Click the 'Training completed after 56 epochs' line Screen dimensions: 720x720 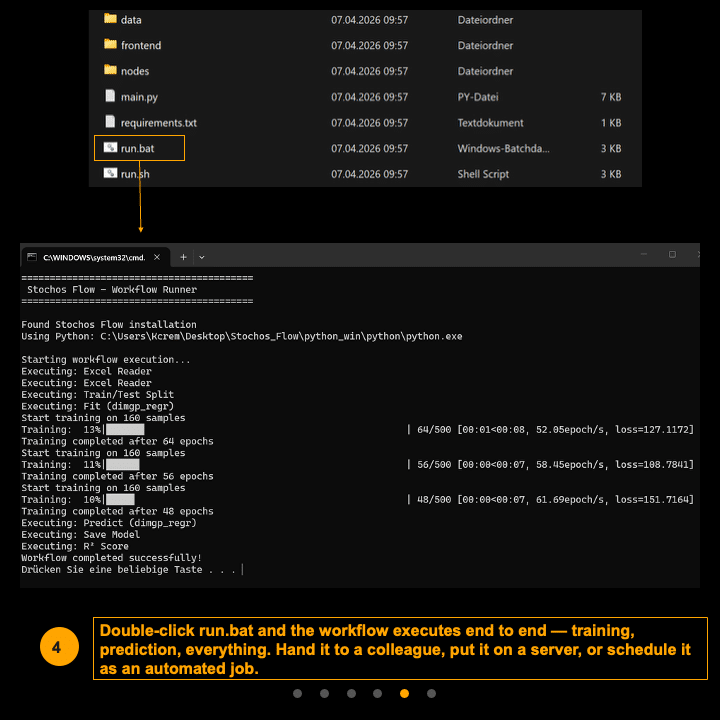(117, 476)
